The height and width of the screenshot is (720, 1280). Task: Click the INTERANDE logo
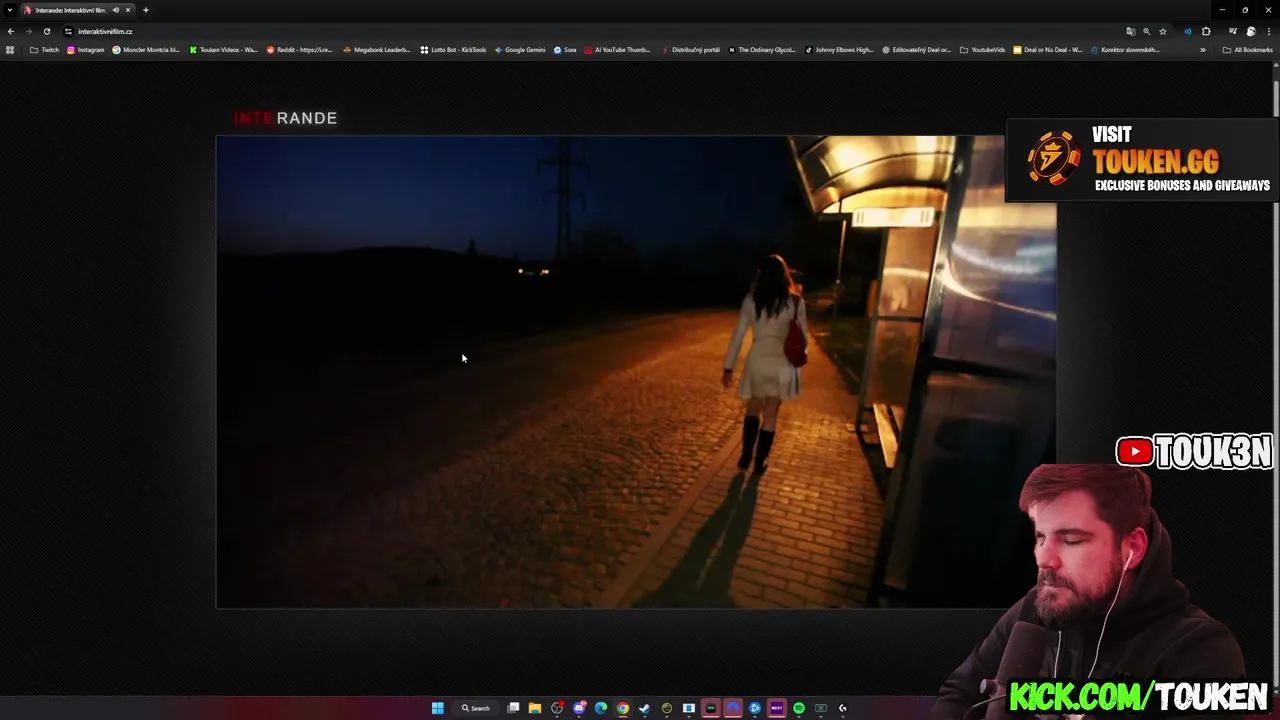pos(285,118)
